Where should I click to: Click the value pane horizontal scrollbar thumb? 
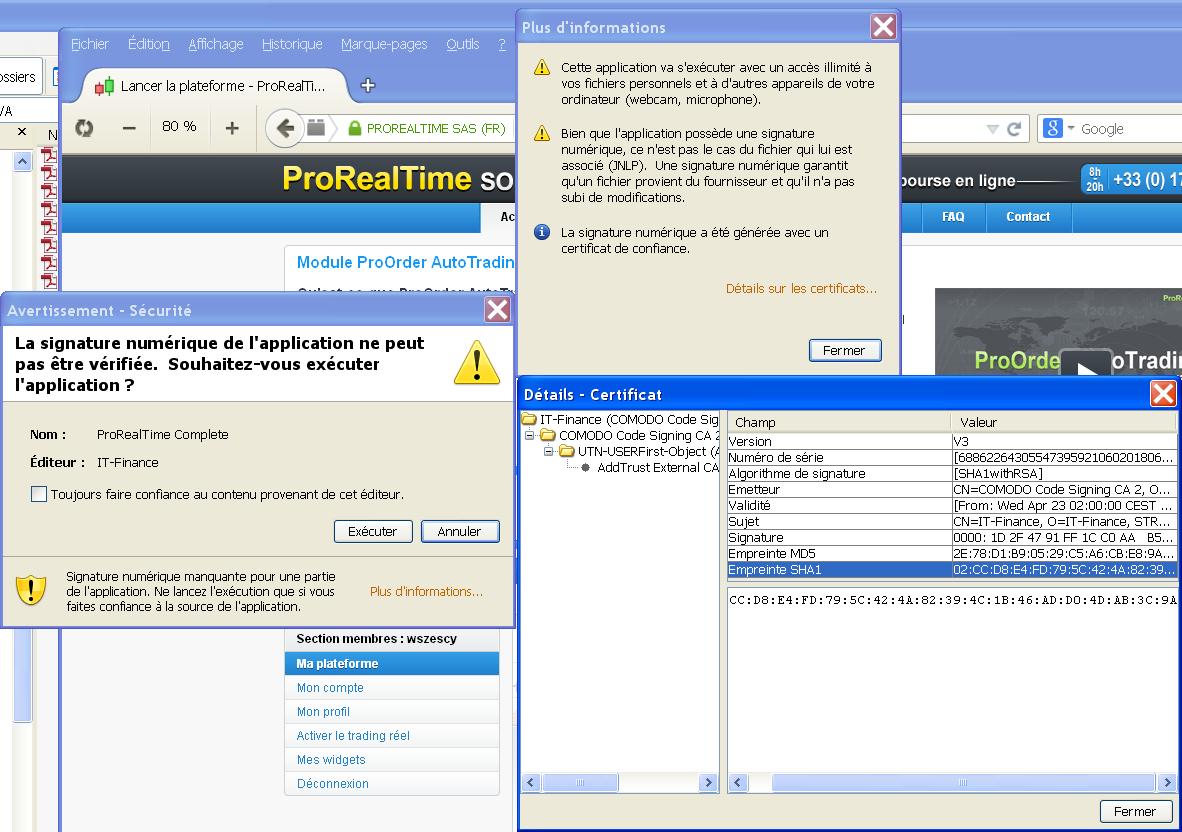(963, 783)
